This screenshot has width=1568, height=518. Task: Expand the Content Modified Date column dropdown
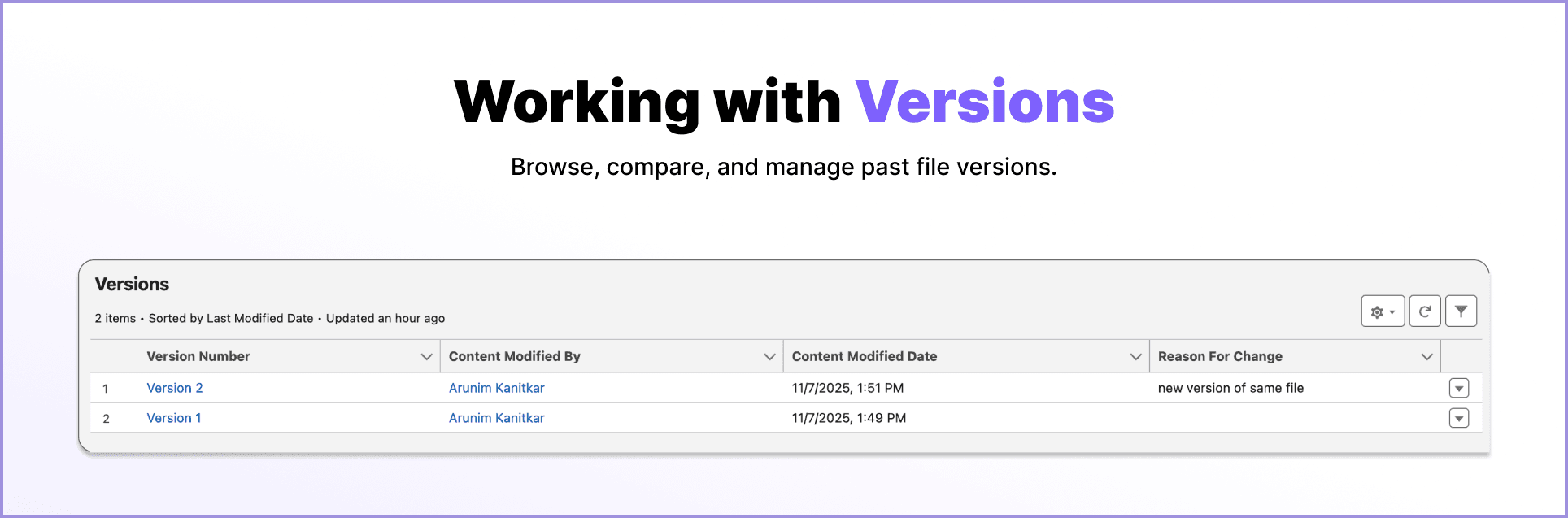click(1136, 356)
